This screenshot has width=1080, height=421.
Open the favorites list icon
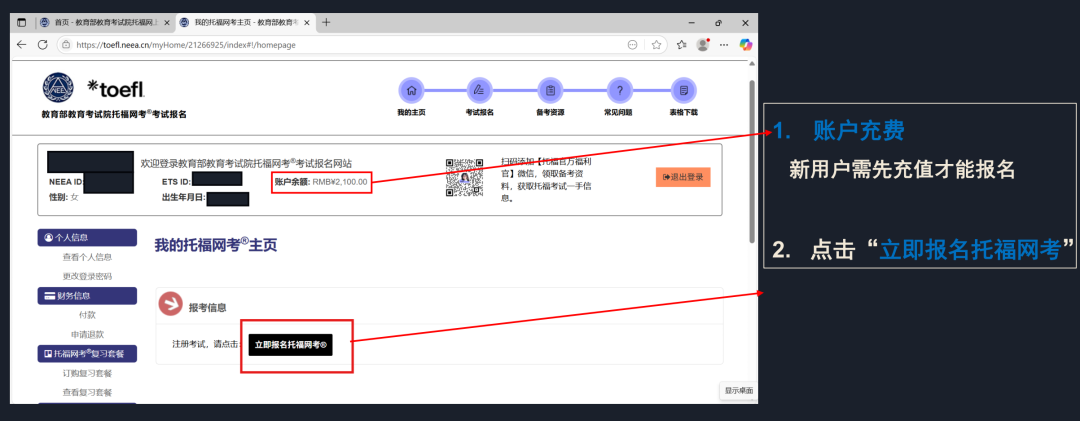click(x=681, y=45)
